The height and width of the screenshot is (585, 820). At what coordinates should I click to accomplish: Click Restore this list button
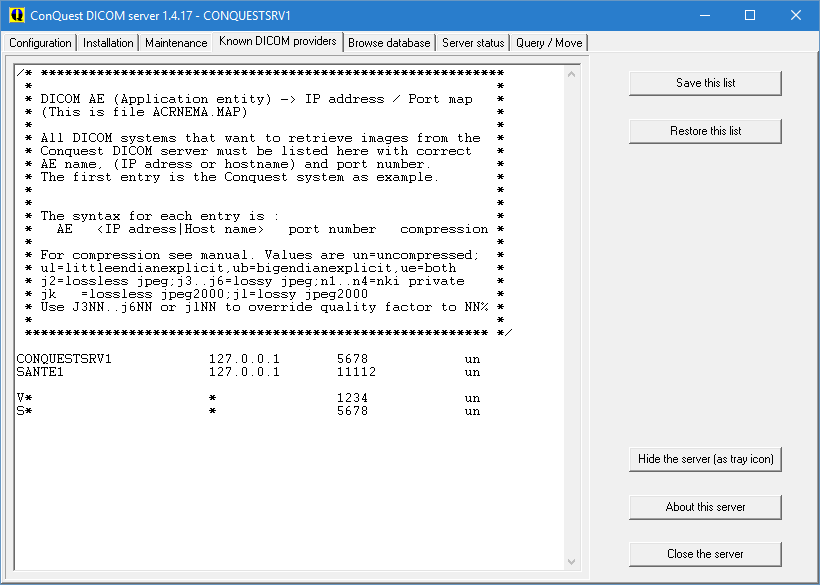(x=705, y=131)
